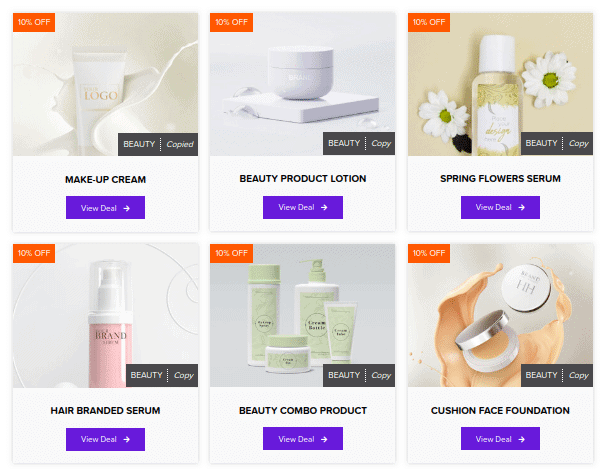Image resolution: width=607 pixels, height=469 pixels.
Task: Click the arrow icon on Make-Up Cream's View Deal
Action: click(x=127, y=208)
